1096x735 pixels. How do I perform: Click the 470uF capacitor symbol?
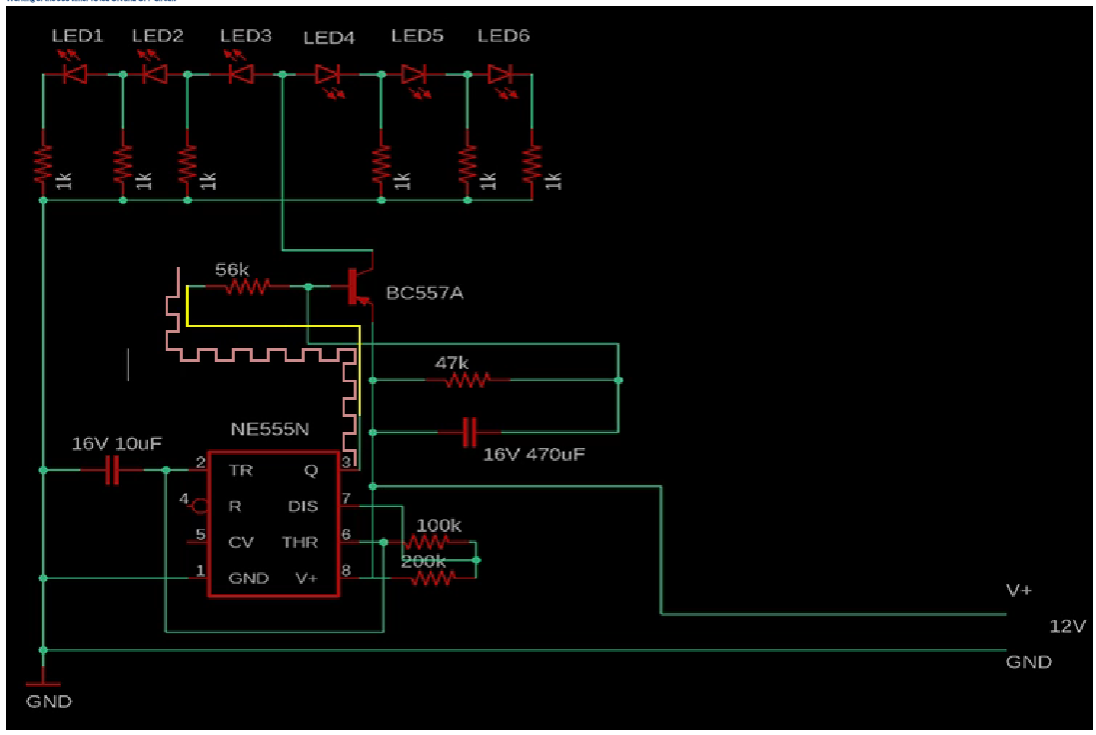(x=468, y=432)
